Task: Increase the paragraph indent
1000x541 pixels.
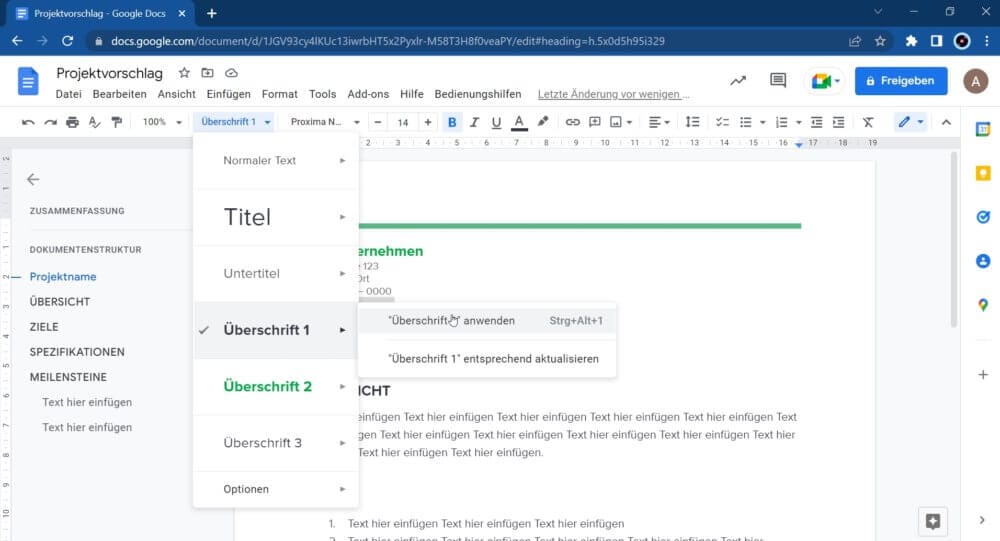Action: (839, 122)
